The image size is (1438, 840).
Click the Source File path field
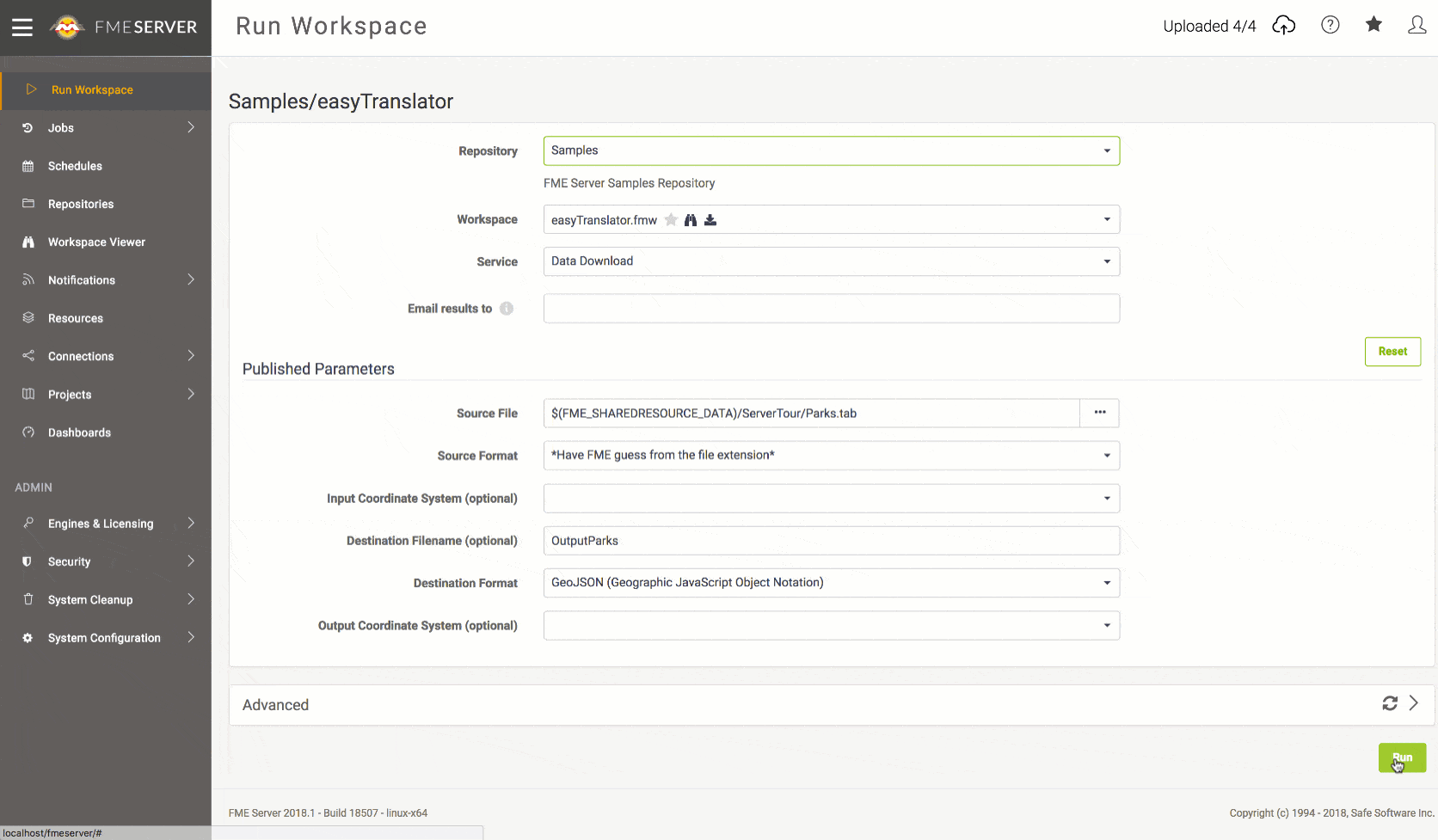click(812, 413)
